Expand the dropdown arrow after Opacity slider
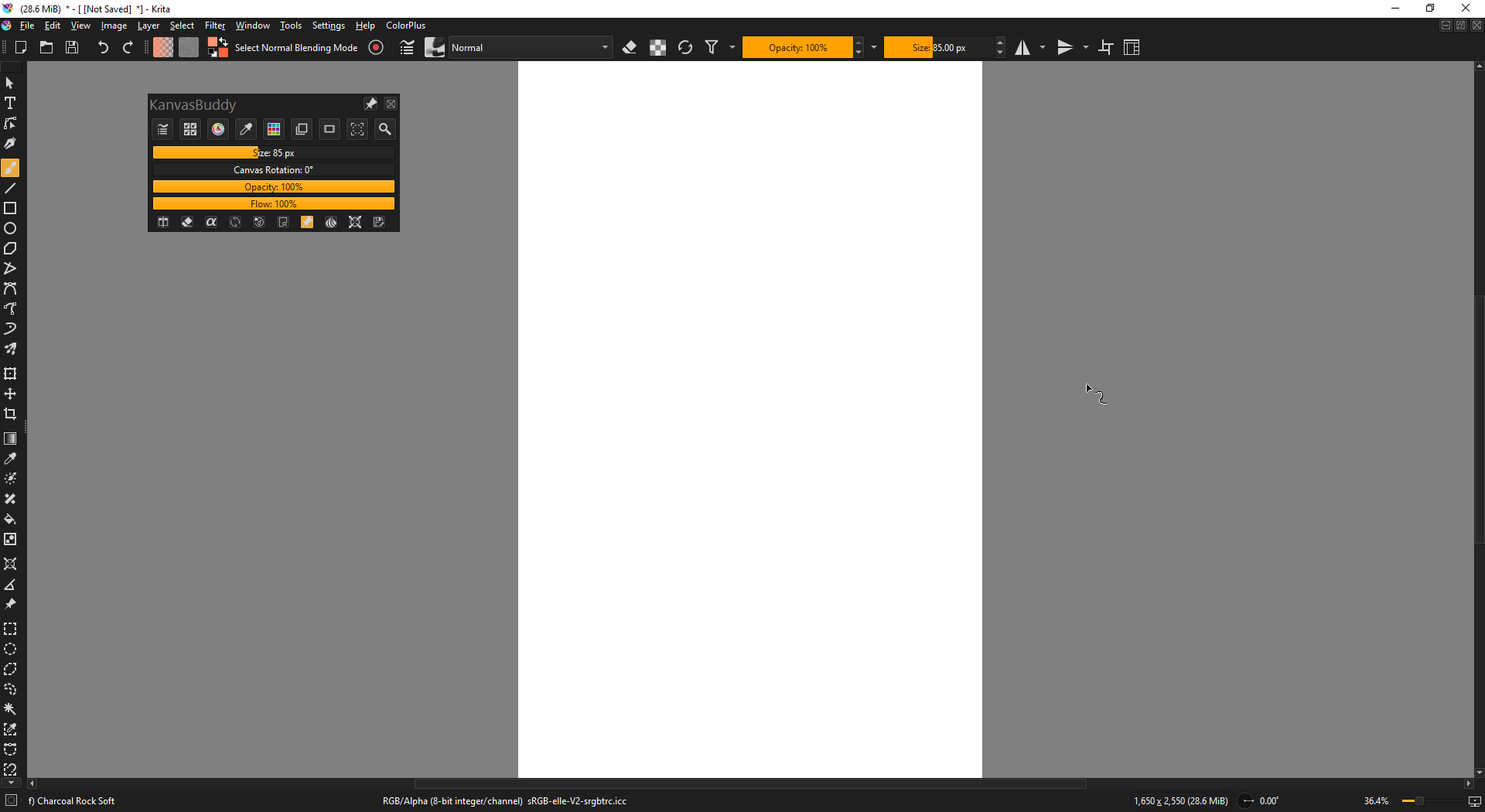The height and width of the screenshot is (812, 1485). coord(874,48)
